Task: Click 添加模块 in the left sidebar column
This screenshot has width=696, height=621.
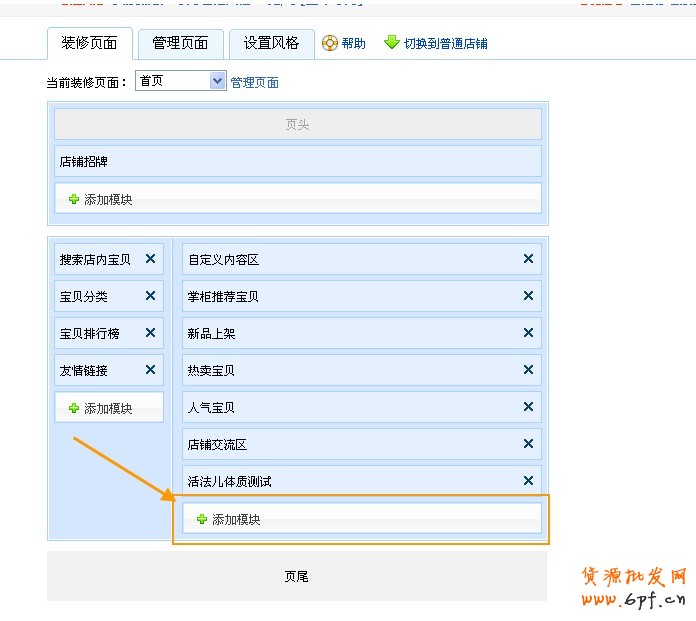Action: pyautogui.click(x=100, y=408)
